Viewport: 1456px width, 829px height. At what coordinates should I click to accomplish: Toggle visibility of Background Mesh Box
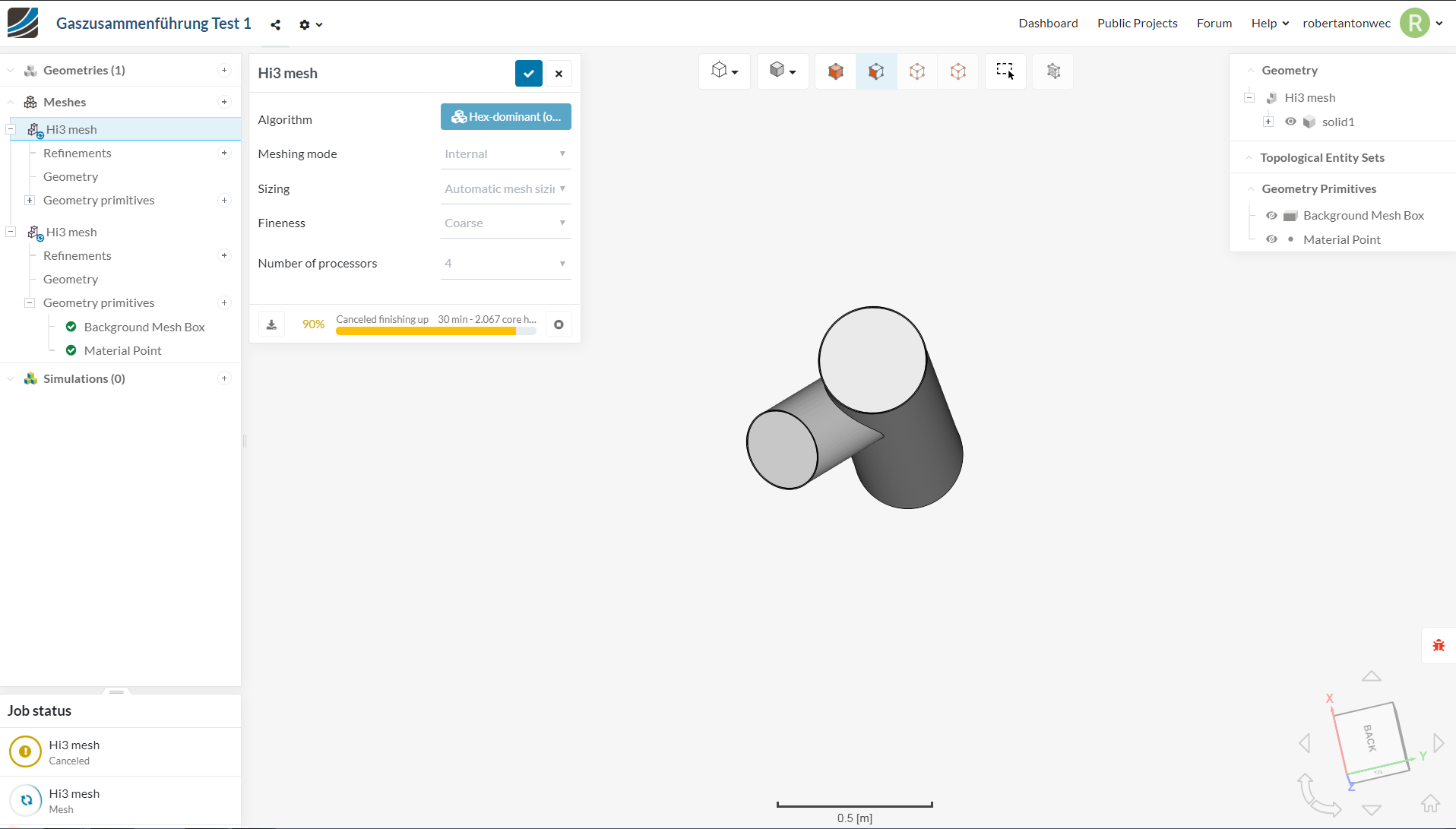(1271, 216)
